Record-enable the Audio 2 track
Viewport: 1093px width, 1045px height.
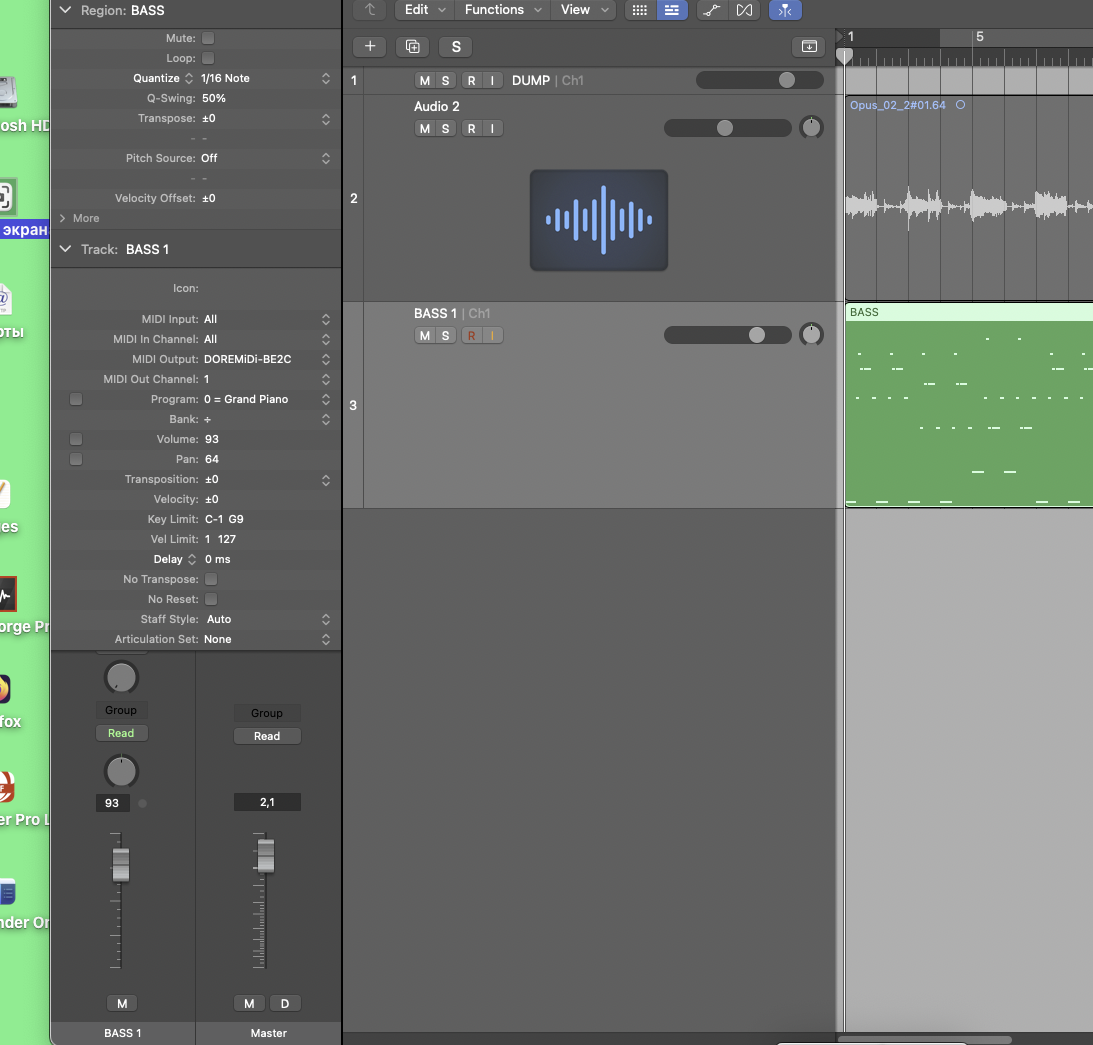click(x=472, y=128)
